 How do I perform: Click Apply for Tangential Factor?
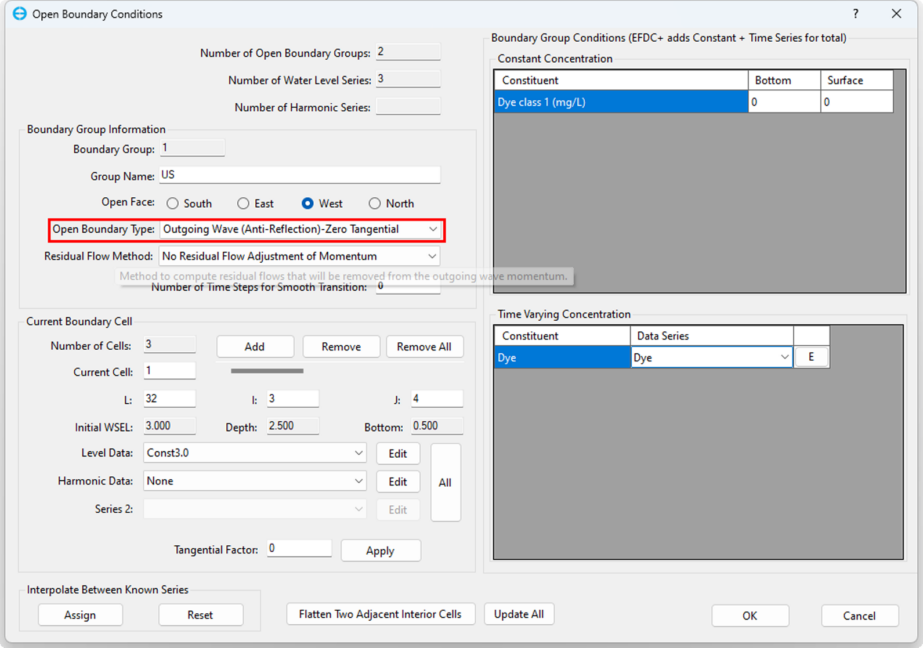point(380,551)
